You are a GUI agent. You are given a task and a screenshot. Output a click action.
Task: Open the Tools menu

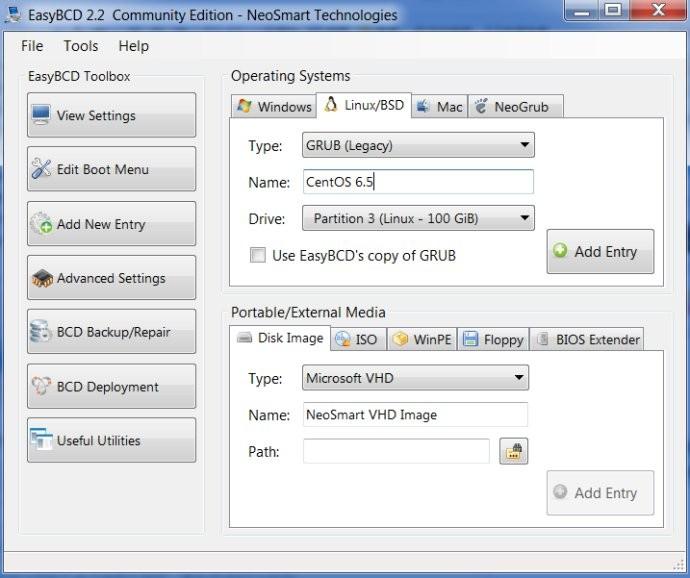81,46
